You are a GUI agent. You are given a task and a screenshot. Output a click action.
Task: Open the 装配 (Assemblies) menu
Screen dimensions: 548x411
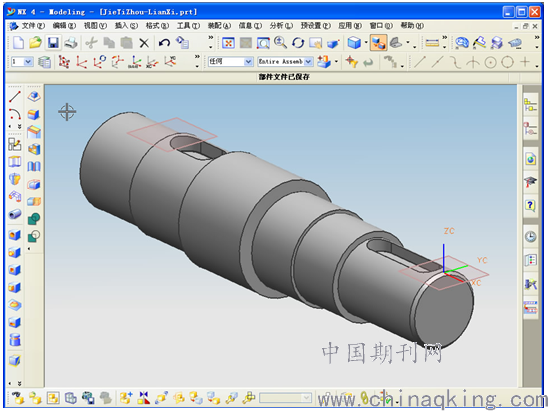(219, 26)
